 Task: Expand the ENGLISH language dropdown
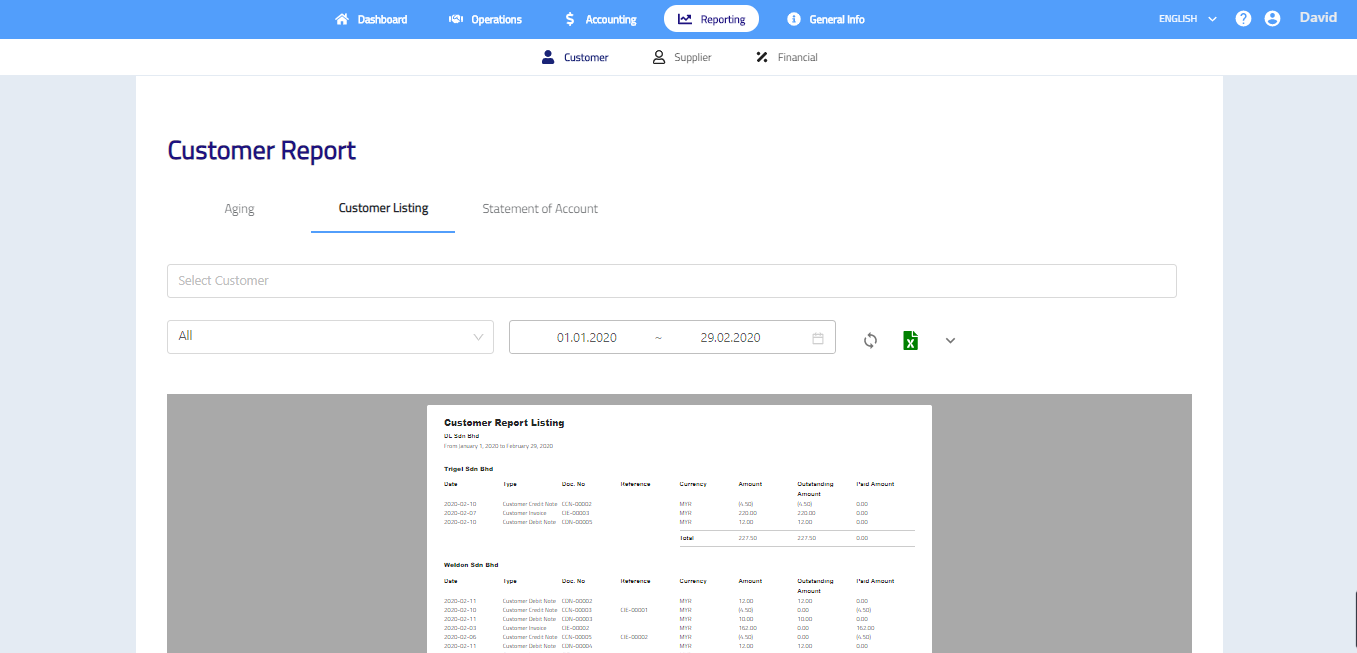point(1187,19)
